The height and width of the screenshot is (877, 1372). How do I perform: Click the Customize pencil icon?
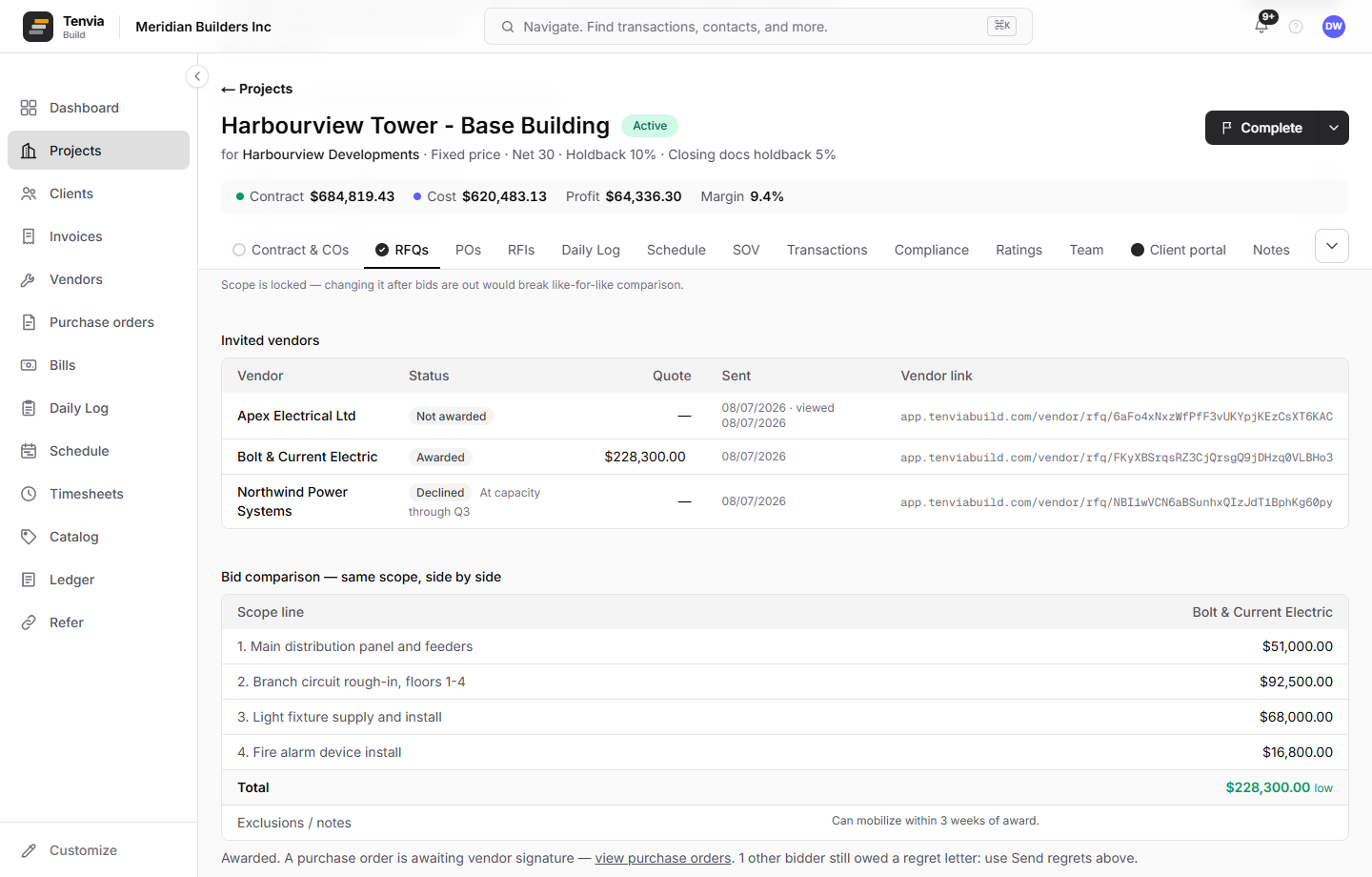(29, 850)
